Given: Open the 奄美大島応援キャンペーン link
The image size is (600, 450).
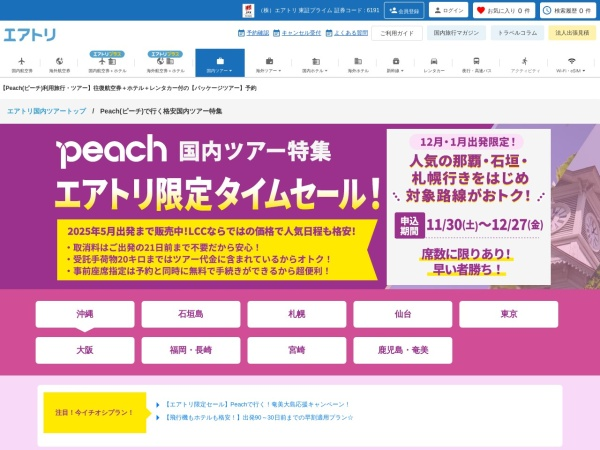Looking at the screenshot, I should tap(257, 404).
